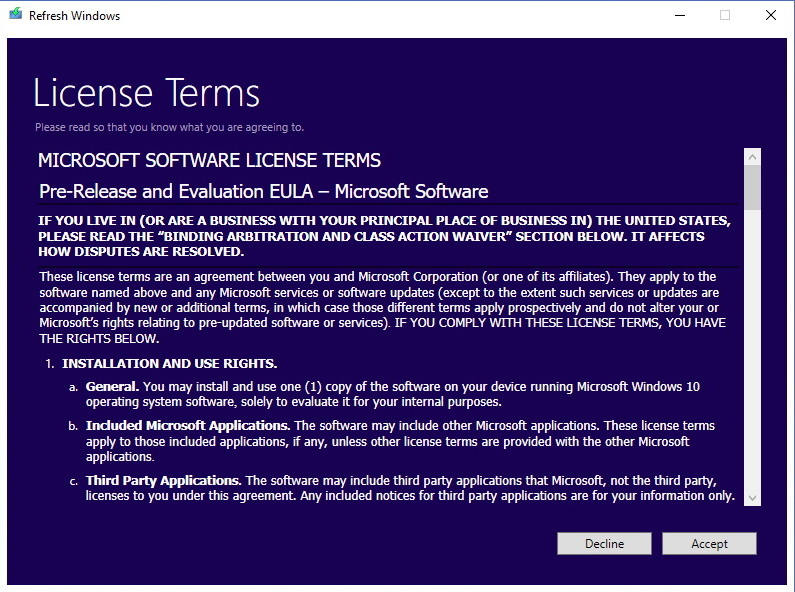Click the Included Microsoft Applications clause
Screen dimensions: 795x592
click(400, 441)
